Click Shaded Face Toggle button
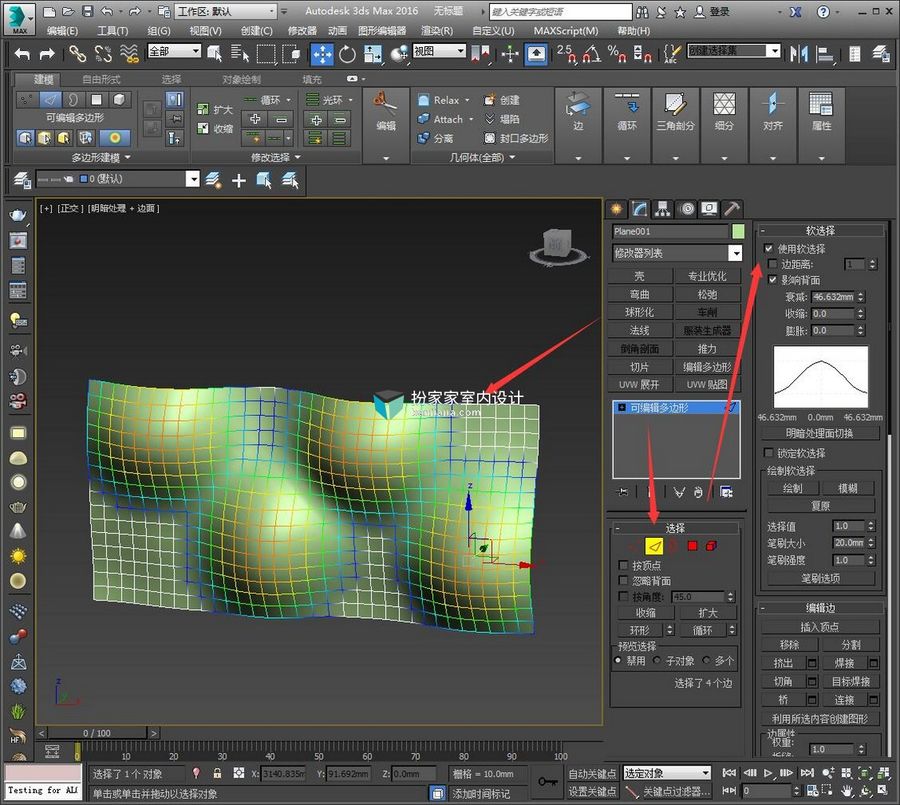The image size is (900, 805). click(819, 433)
